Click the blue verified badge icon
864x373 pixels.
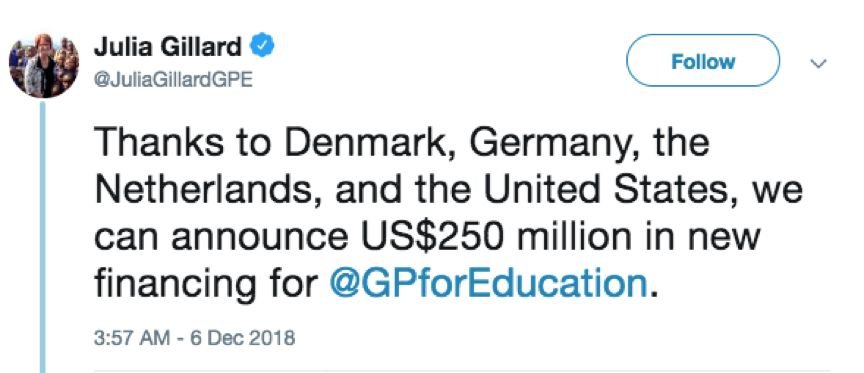pos(263,46)
